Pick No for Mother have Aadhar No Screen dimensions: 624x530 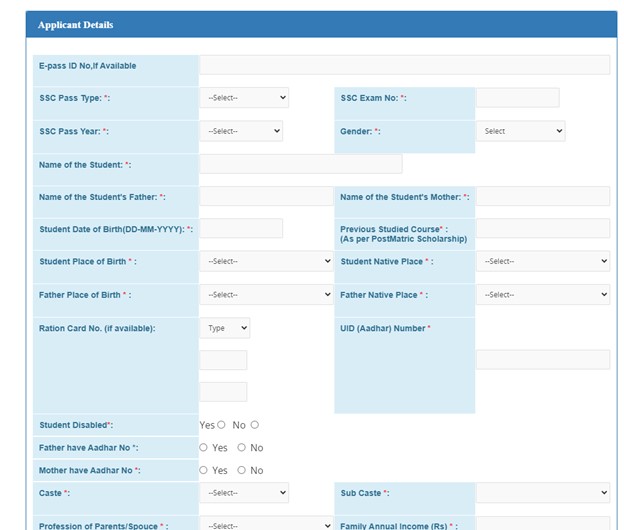242,470
